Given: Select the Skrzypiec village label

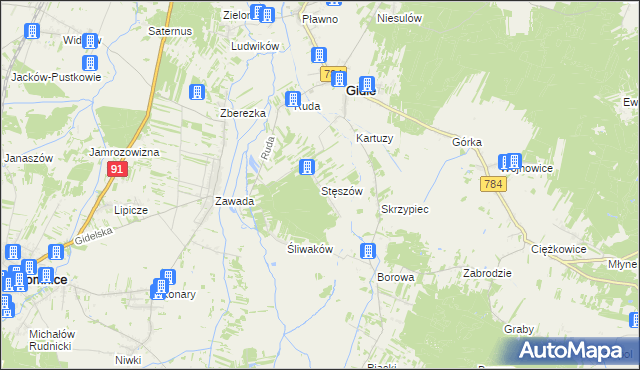Looking at the screenshot, I should point(404,209).
